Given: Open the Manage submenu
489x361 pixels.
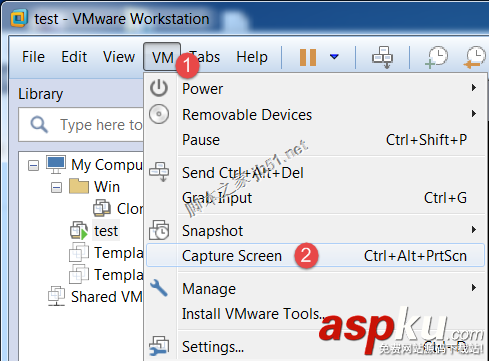Looking at the screenshot, I should coord(315,289).
